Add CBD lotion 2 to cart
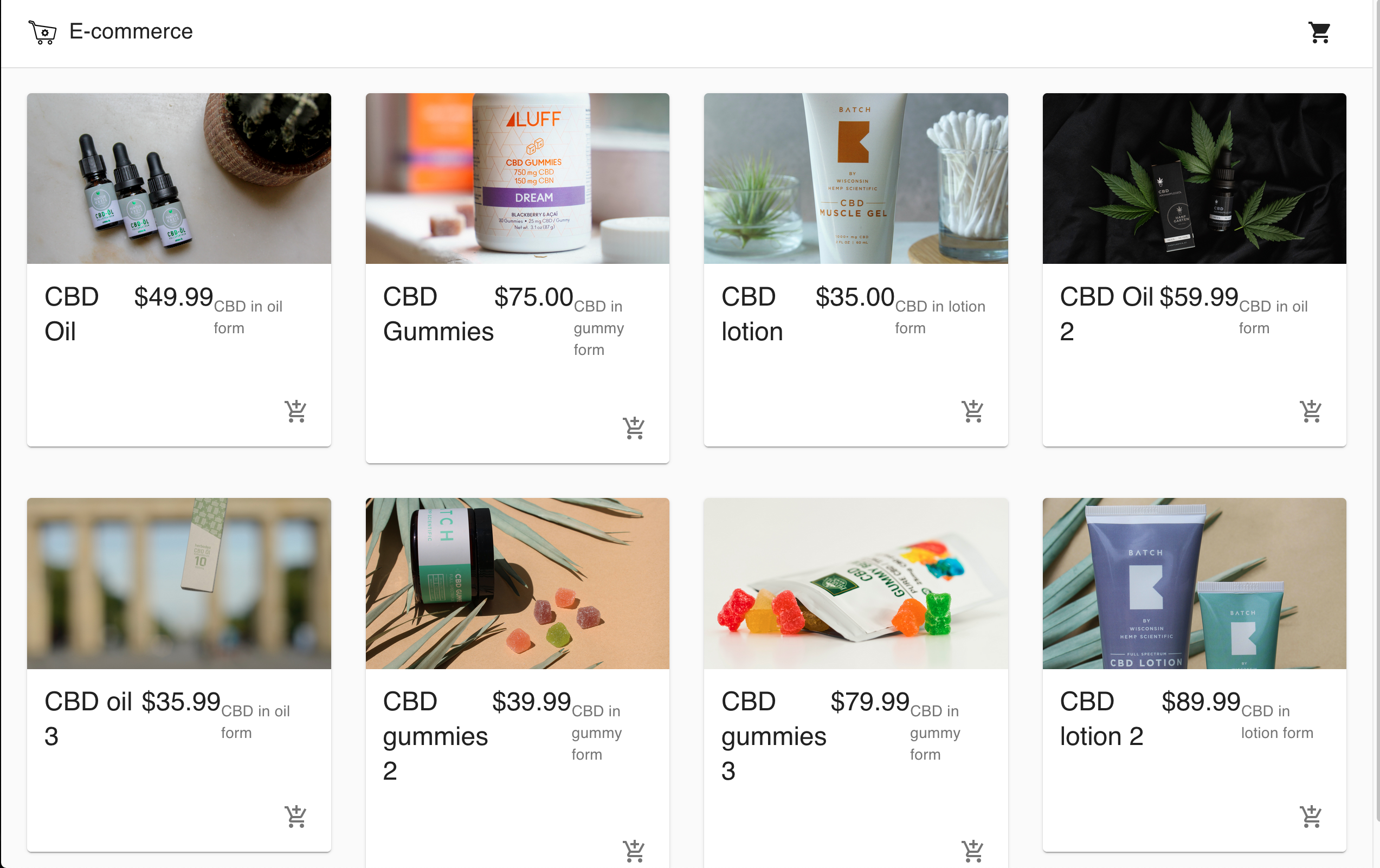Viewport: 1380px width, 868px height. click(1311, 817)
